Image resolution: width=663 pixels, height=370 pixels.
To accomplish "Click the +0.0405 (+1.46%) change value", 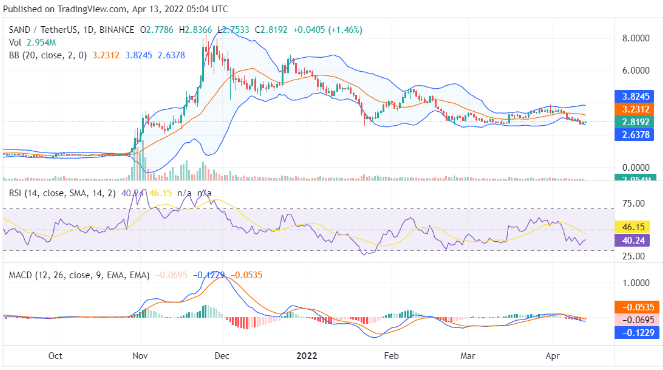I will pyautogui.click(x=328, y=30).
